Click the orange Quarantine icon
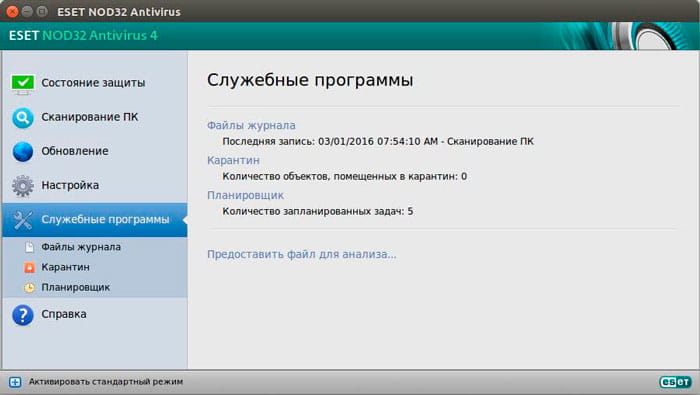Viewport: 700px width, 395px height. [x=29, y=267]
